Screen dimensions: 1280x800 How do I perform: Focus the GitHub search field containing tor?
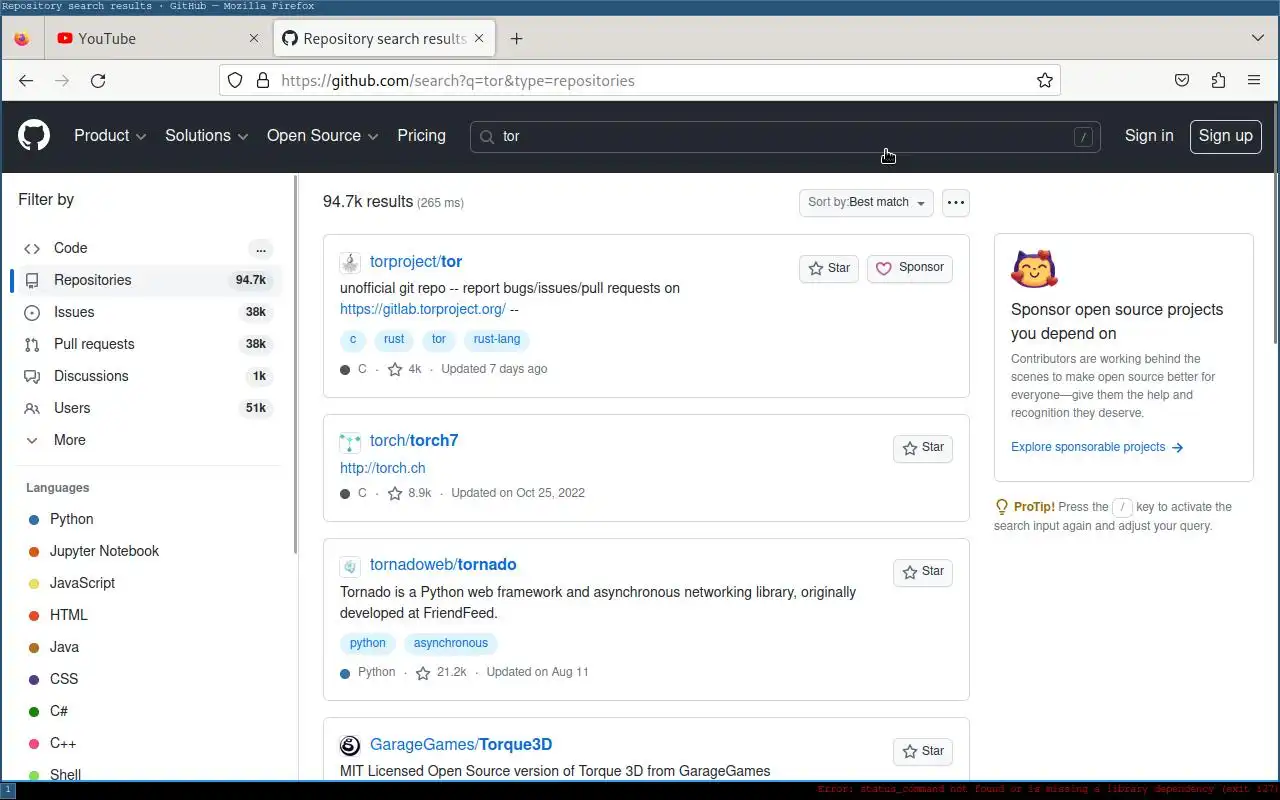click(x=785, y=137)
